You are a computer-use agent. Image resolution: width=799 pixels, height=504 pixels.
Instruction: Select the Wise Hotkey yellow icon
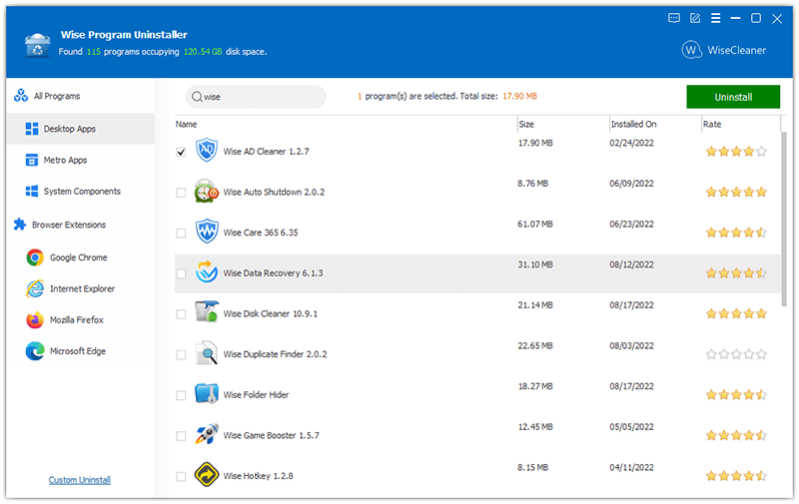207,474
